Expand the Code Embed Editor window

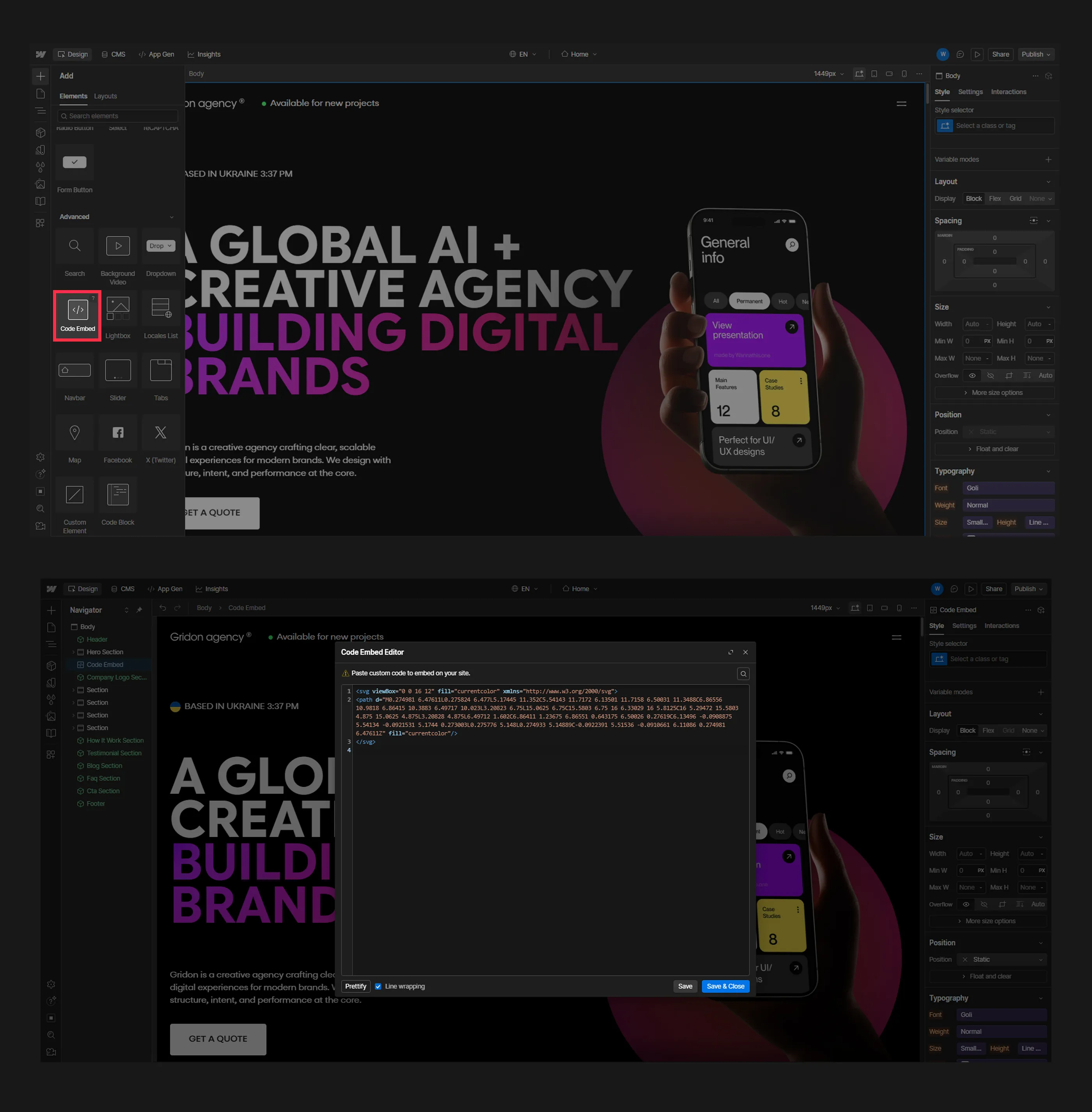tap(730, 652)
